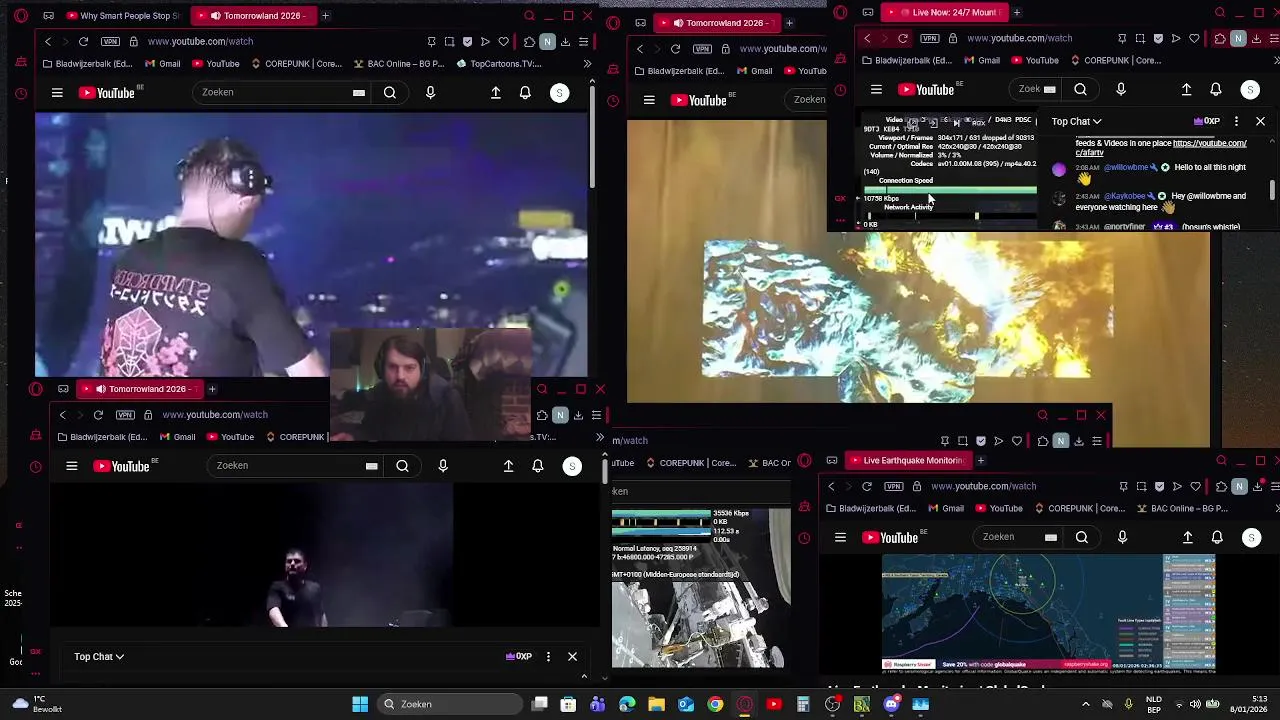Open TopCartoons.TV bookmark in Why Smart People window
The height and width of the screenshot is (720, 1280).
498,64
